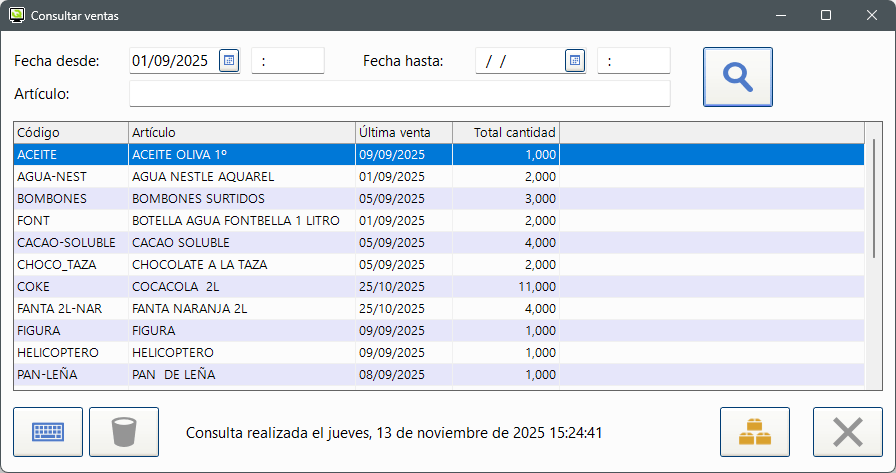Sort by Última venta column header
The width and height of the screenshot is (896, 473).
(x=403, y=133)
